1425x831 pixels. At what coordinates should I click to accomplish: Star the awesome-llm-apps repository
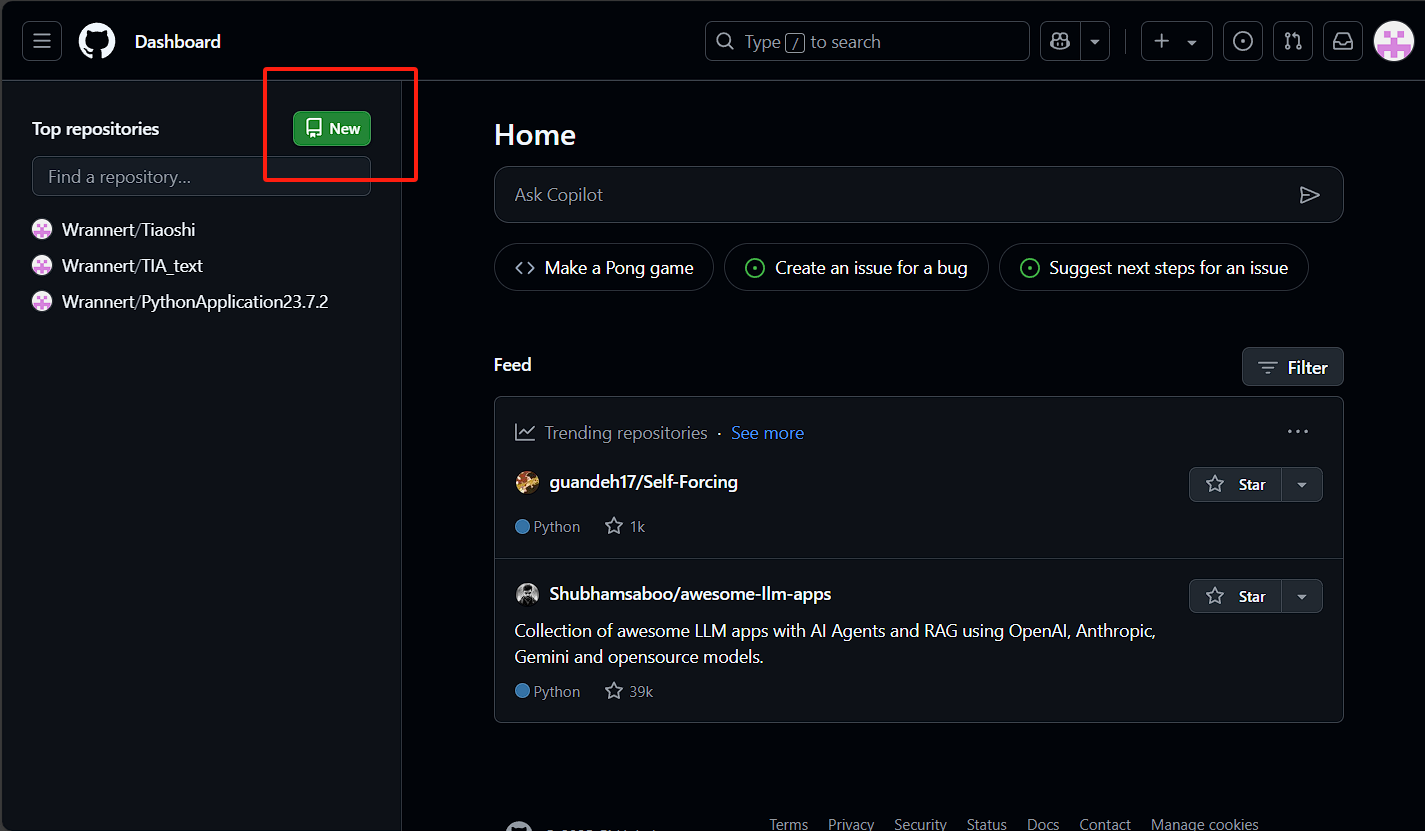pyautogui.click(x=1235, y=596)
